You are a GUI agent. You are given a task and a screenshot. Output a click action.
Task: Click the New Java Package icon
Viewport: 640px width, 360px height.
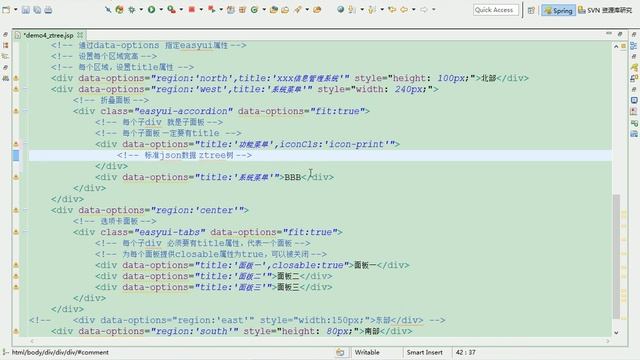(x=242, y=9)
